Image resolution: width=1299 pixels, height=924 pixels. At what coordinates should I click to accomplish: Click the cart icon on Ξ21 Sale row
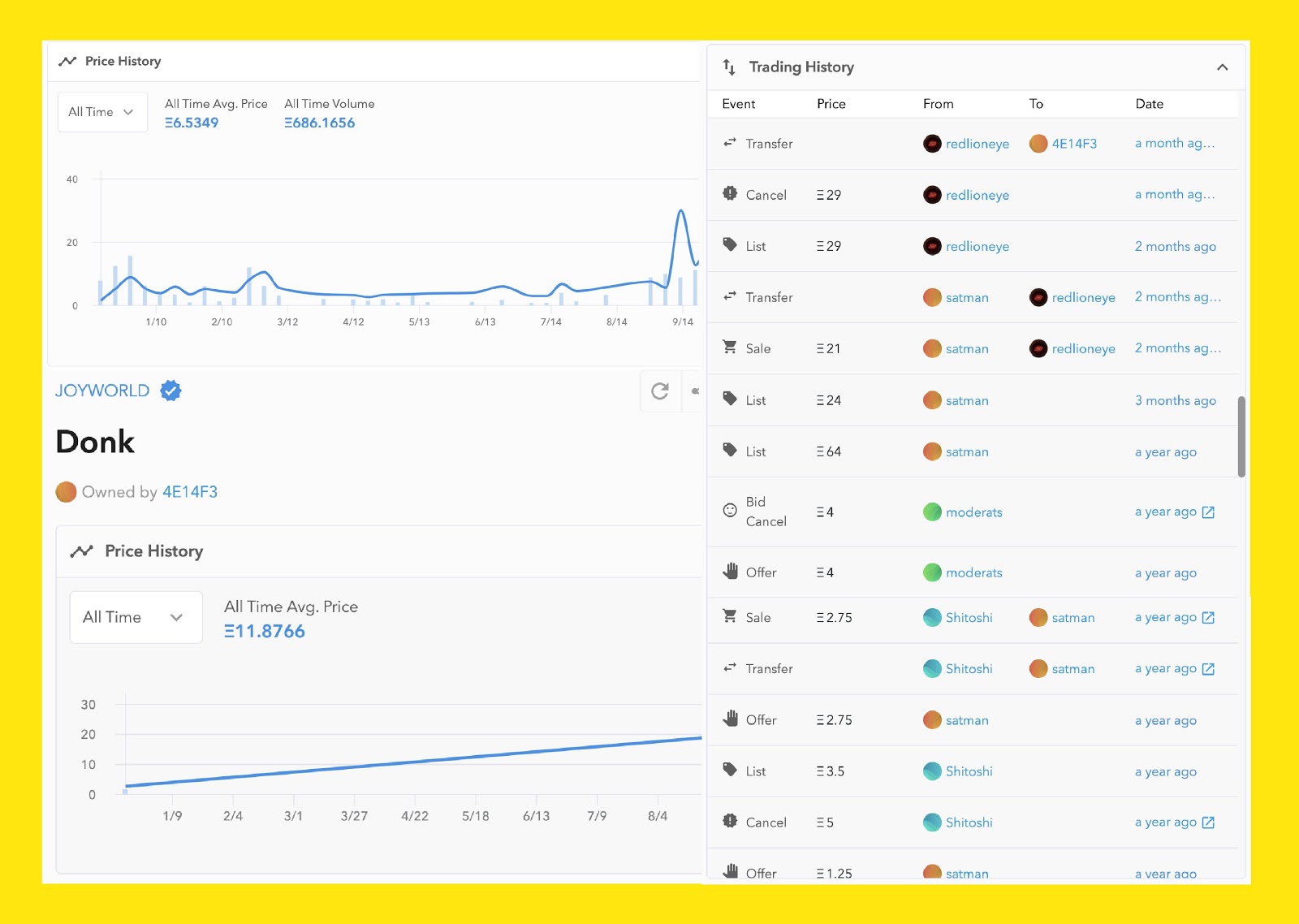coord(730,348)
